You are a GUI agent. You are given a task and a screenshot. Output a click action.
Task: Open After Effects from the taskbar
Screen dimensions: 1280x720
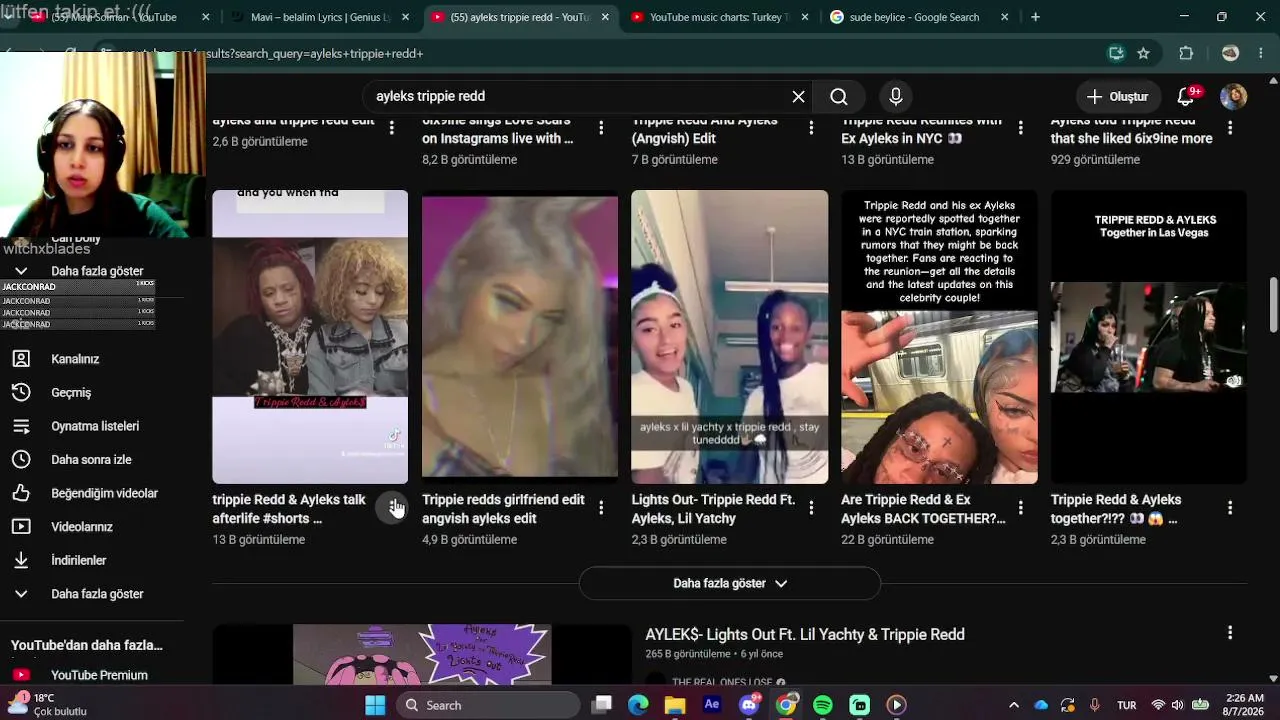coord(712,705)
